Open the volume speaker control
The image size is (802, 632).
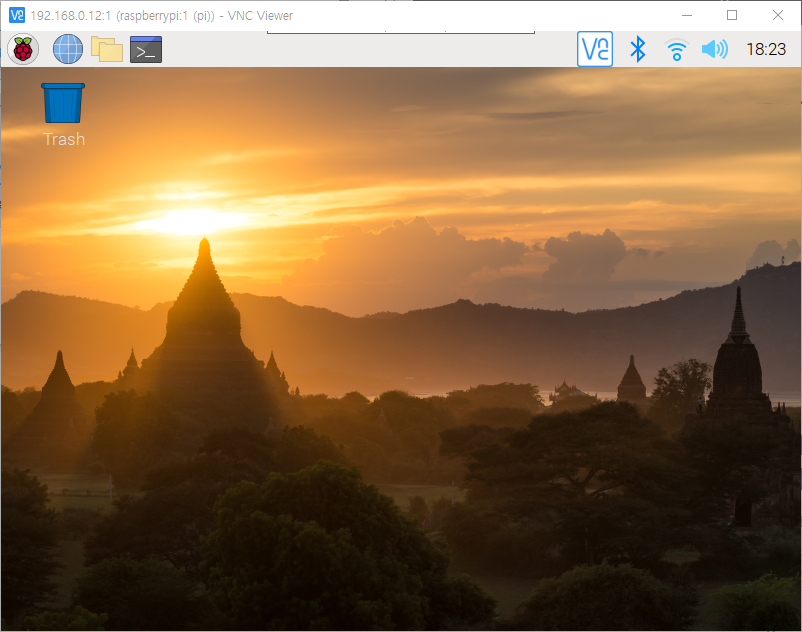point(715,49)
